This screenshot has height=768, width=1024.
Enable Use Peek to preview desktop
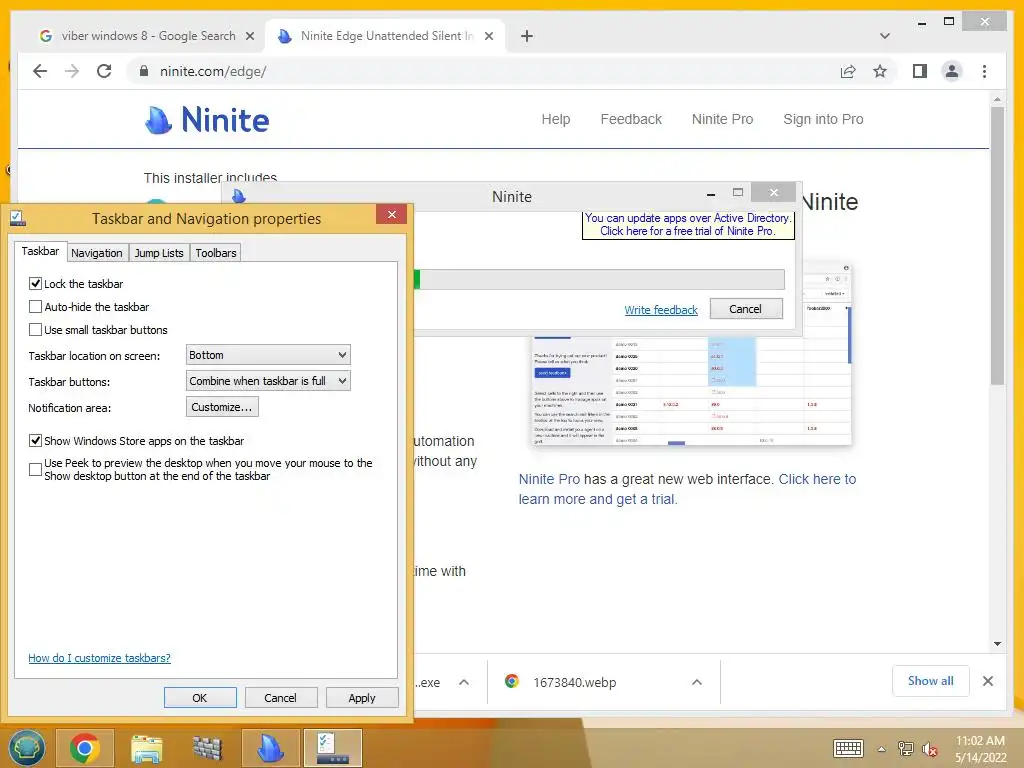[35, 469]
